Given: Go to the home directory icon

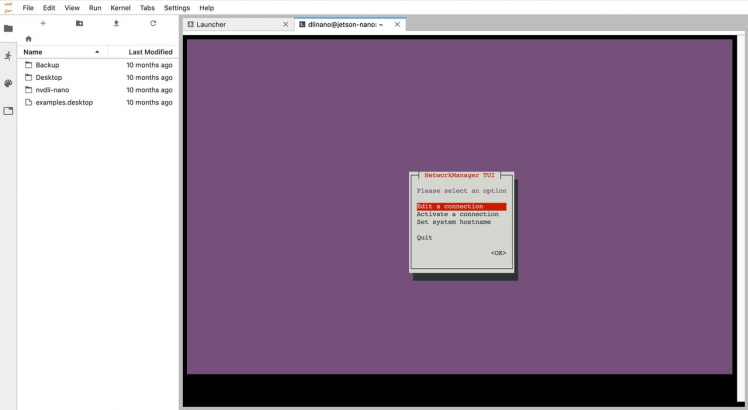Looking at the screenshot, I should (29, 39).
